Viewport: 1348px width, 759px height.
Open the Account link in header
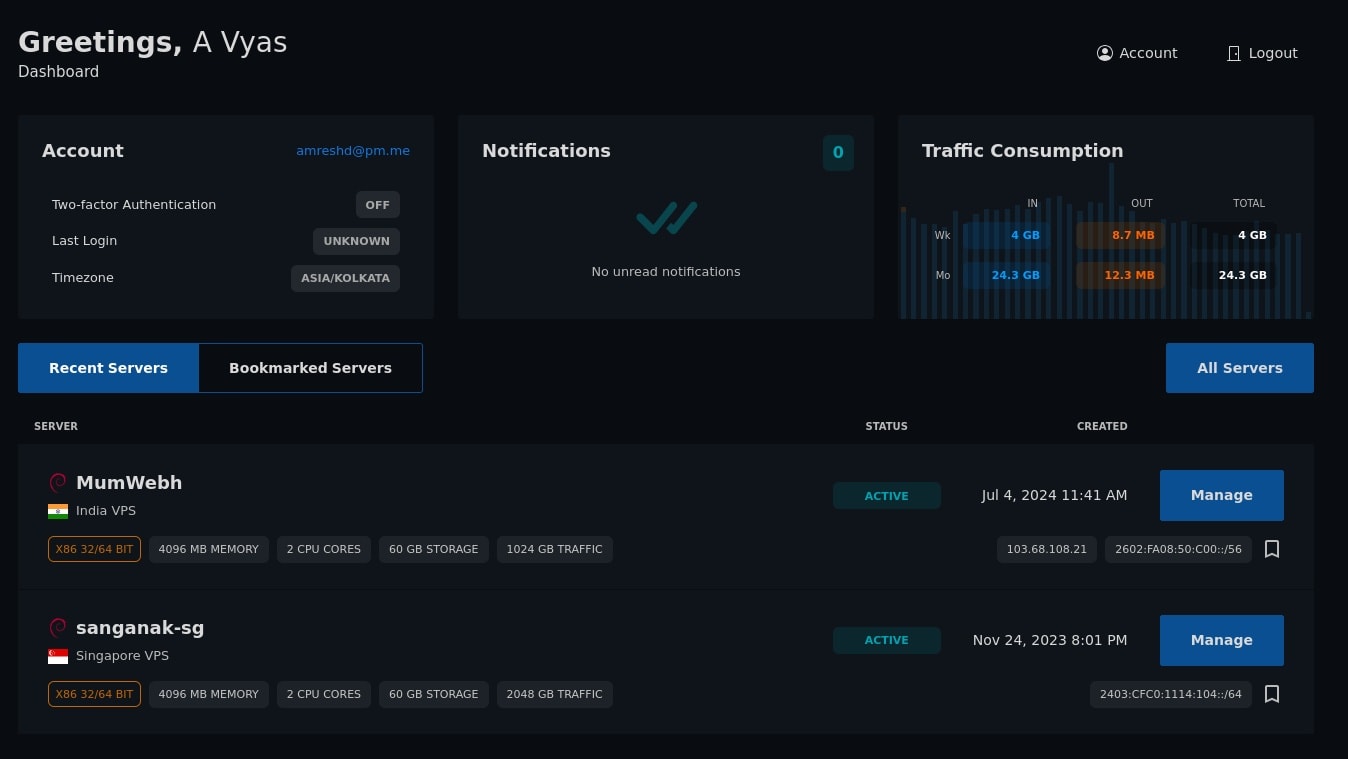tap(1137, 53)
